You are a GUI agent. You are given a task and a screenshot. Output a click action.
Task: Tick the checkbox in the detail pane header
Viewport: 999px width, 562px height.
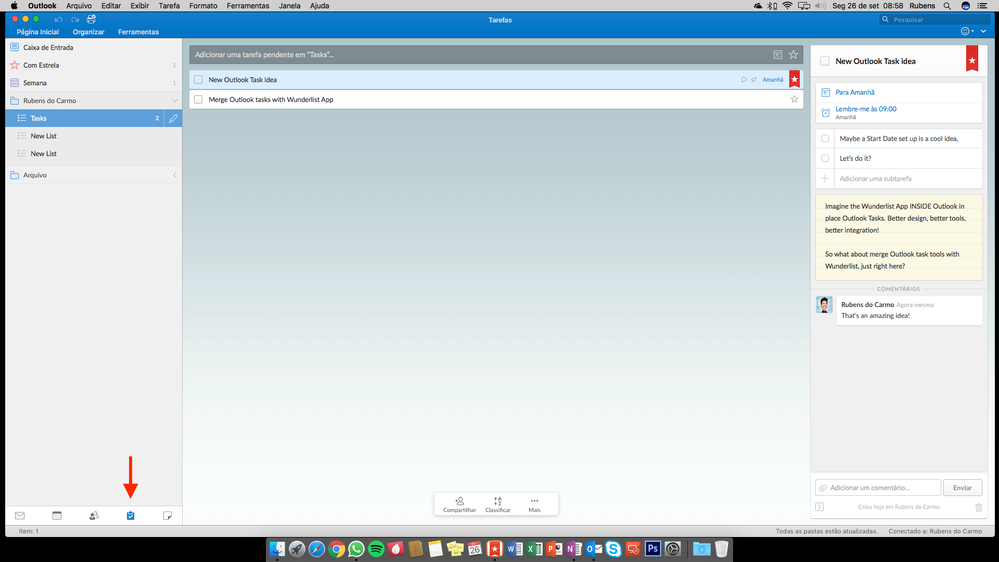click(824, 61)
